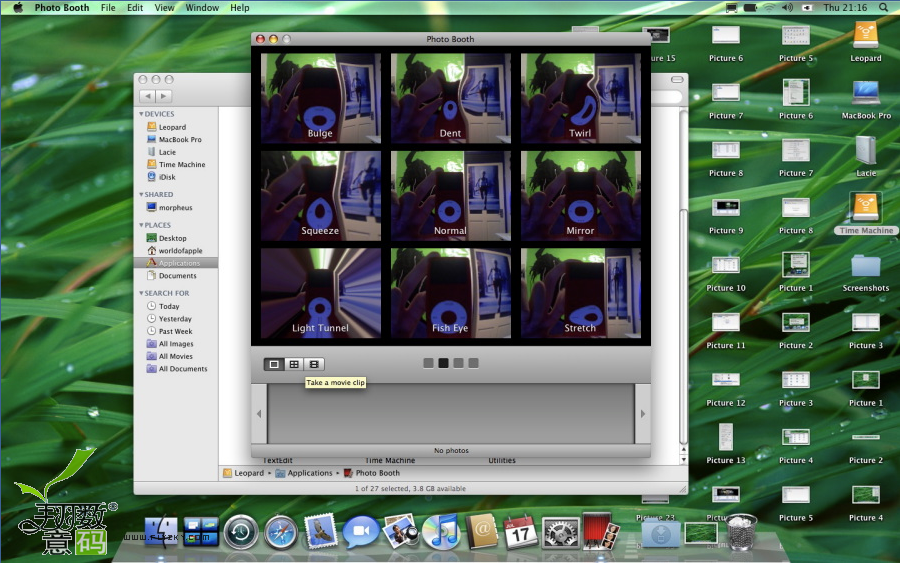Open iCal from the Dock

point(521,531)
